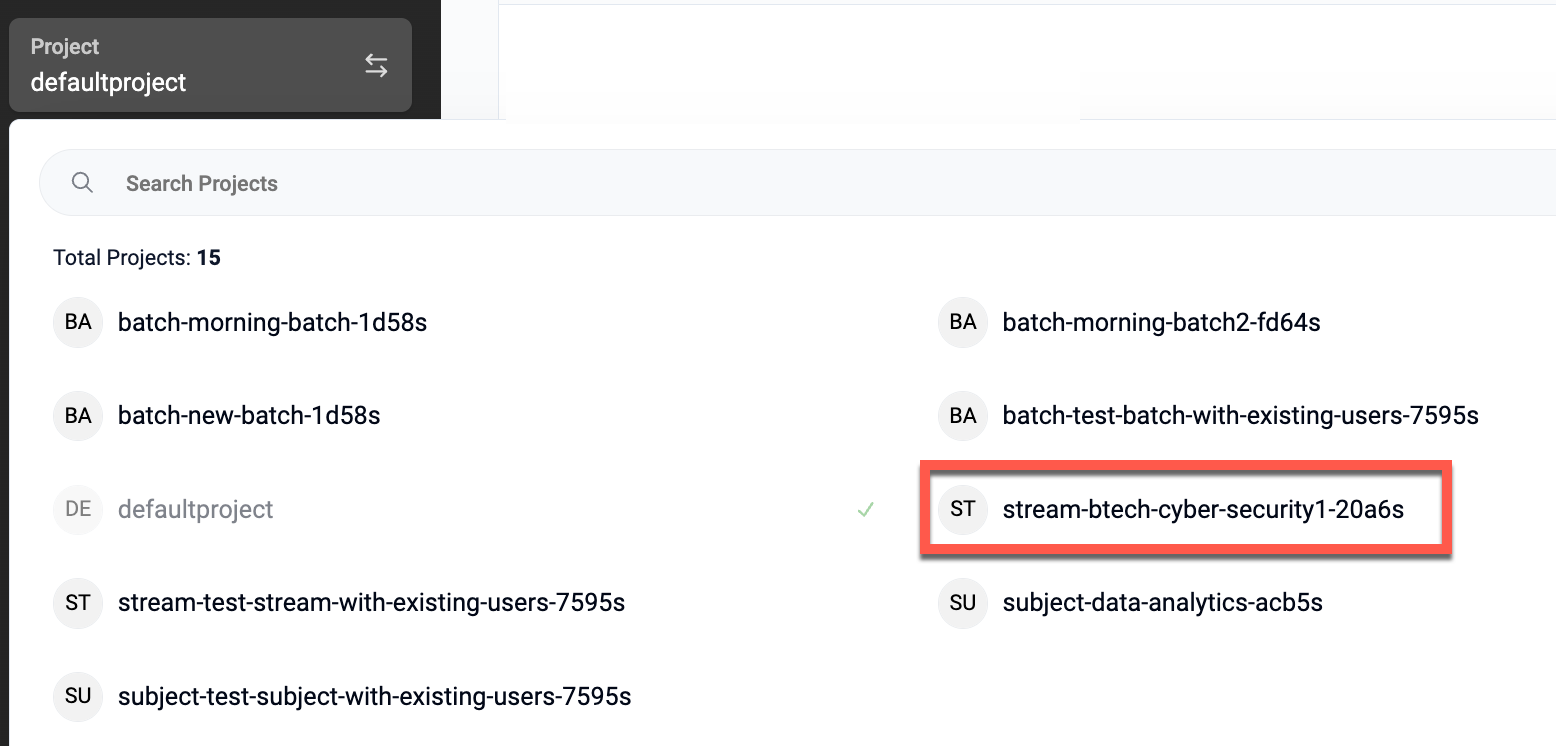Switch to batch-morning-batch2-fd64s project
Viewport: 1556px width, 746px height.
(x=1161, y=323)
